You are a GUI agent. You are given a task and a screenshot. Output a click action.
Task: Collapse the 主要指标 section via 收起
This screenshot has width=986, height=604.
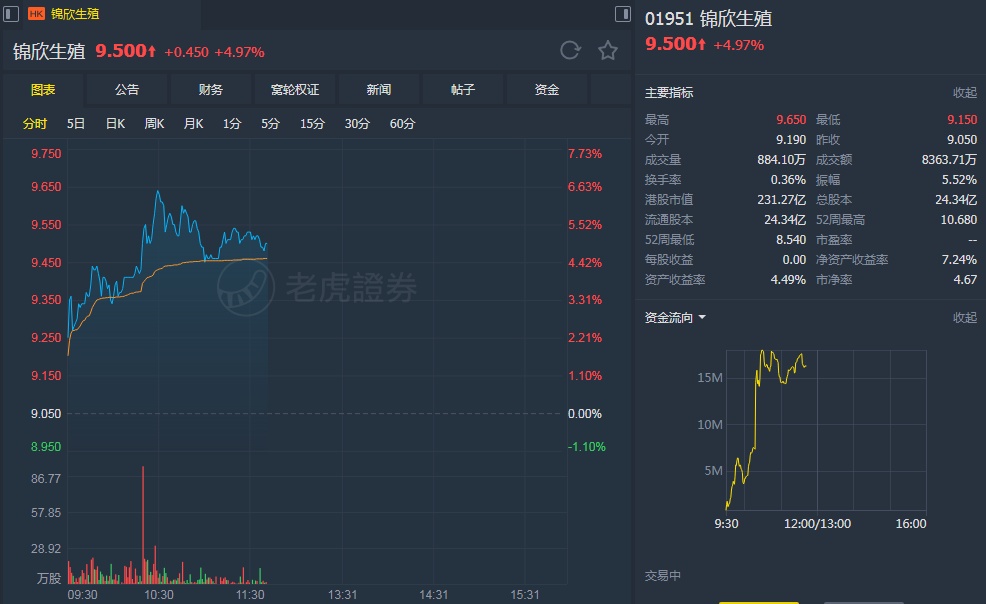click(x=964, y=93)
